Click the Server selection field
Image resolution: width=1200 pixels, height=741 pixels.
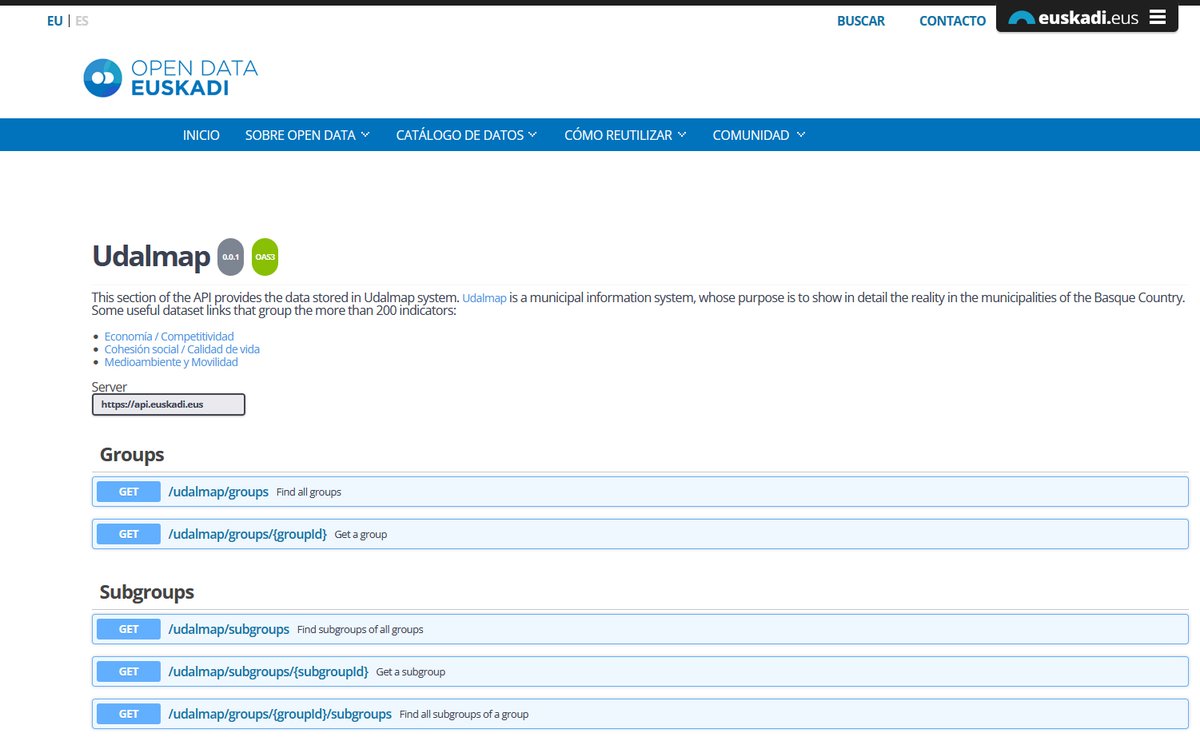coord(168,404)
